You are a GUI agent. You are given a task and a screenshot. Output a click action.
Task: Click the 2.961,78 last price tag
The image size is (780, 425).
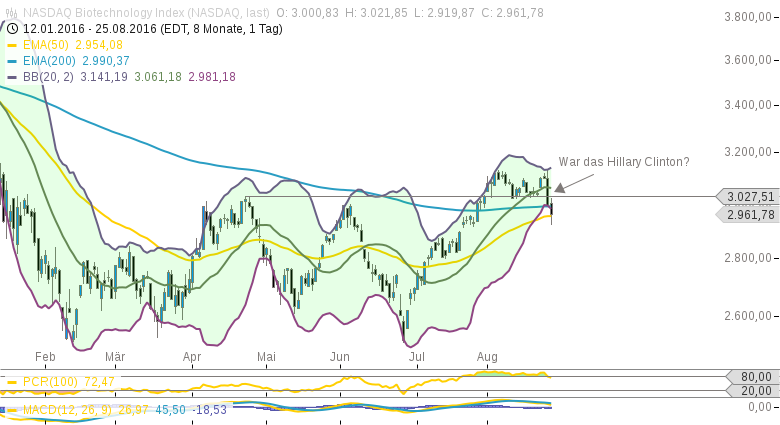click(x=747, y=215)
